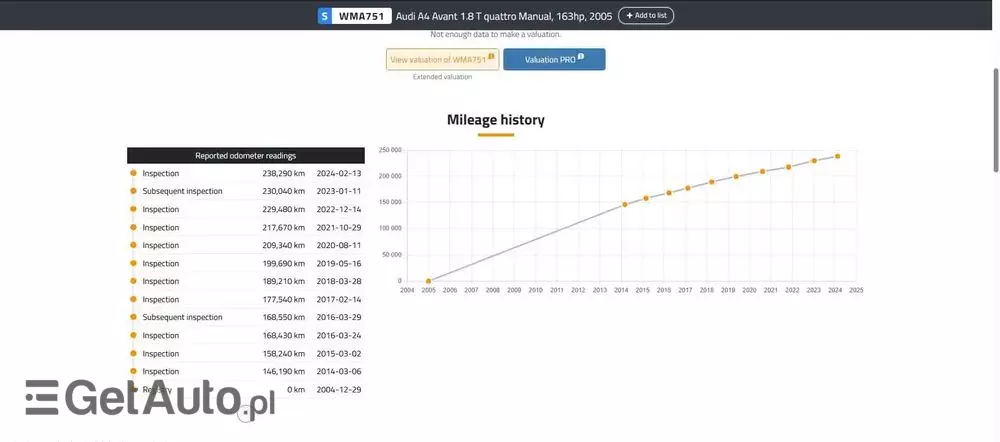This screenshot has height=442, width=1000.
Task: Select the 2005 data point on mileage chart
Action: pyautogui.click(x=428, y=281)
